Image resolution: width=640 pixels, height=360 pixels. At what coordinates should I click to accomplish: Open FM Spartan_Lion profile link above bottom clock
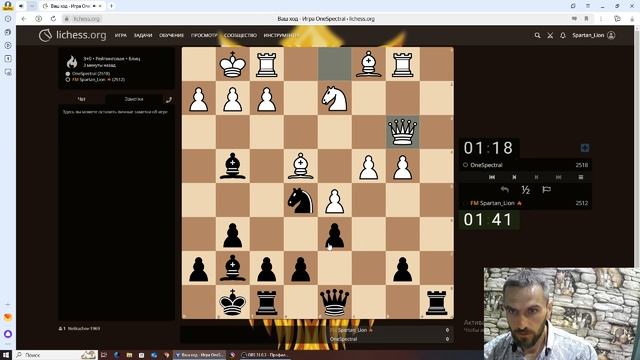[x=495, y=203]
